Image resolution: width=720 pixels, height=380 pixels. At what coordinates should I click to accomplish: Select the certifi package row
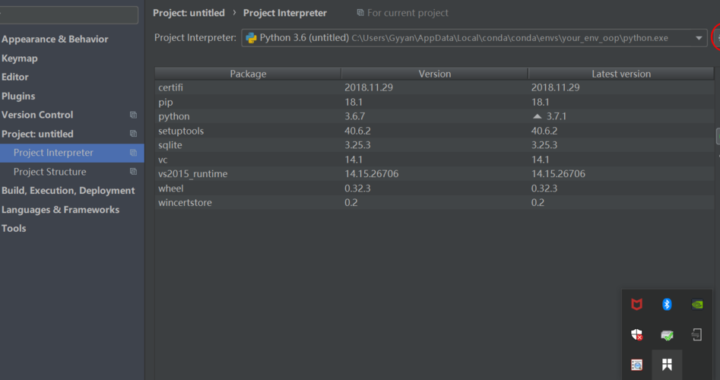(434, 87)
